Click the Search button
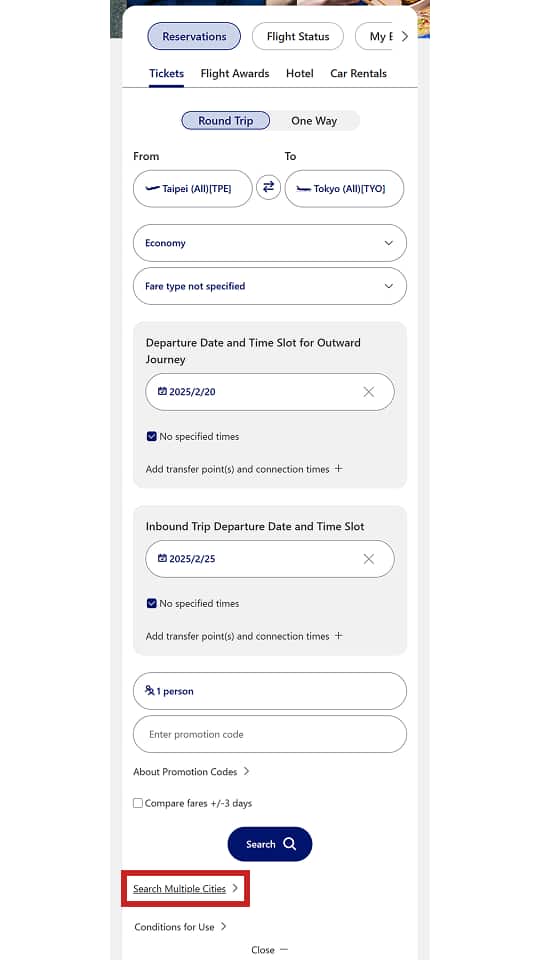This screenshot has height=960, width=540. (270, 844)
